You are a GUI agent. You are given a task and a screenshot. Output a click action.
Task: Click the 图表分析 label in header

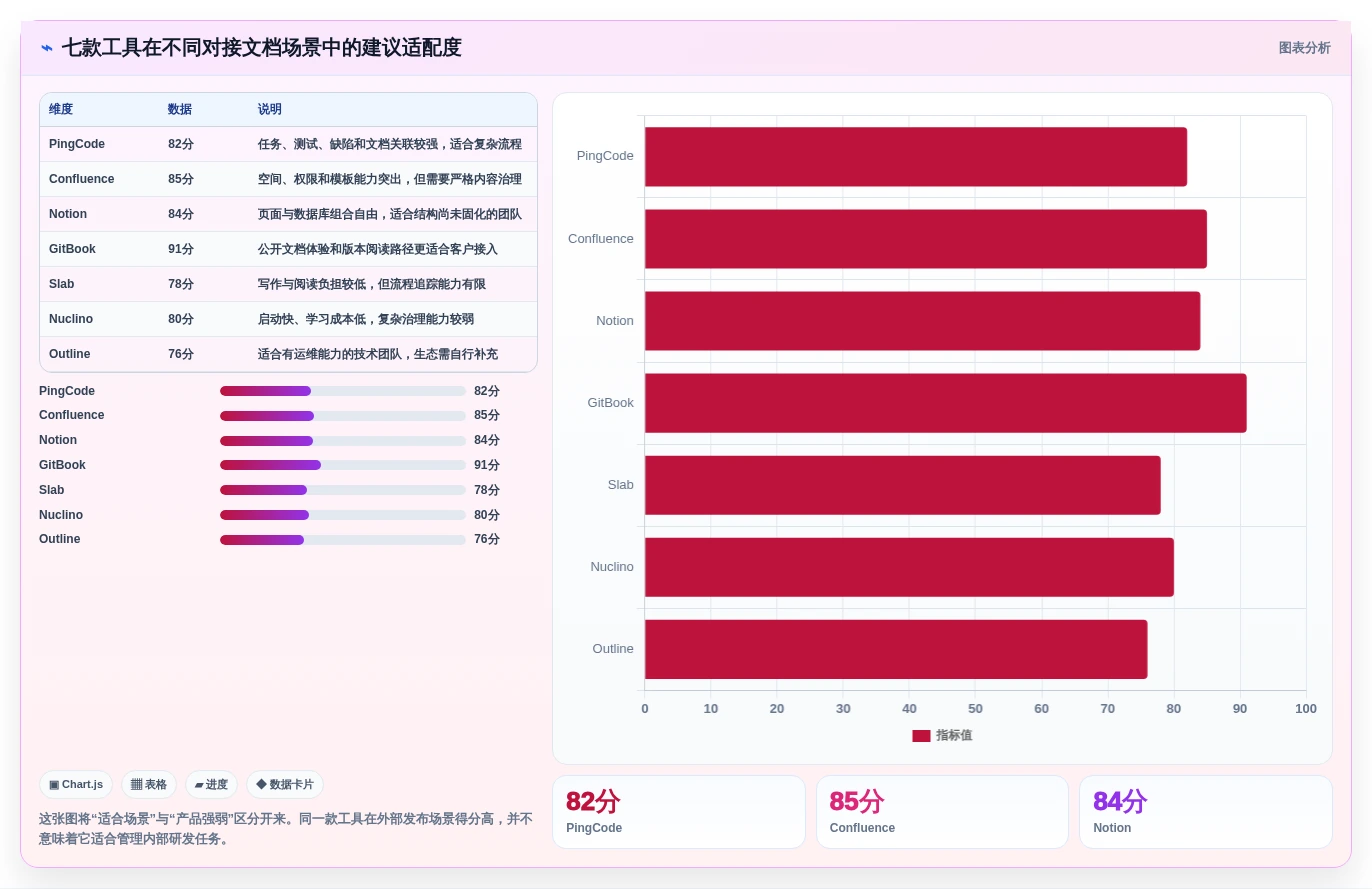[1304, 48]
